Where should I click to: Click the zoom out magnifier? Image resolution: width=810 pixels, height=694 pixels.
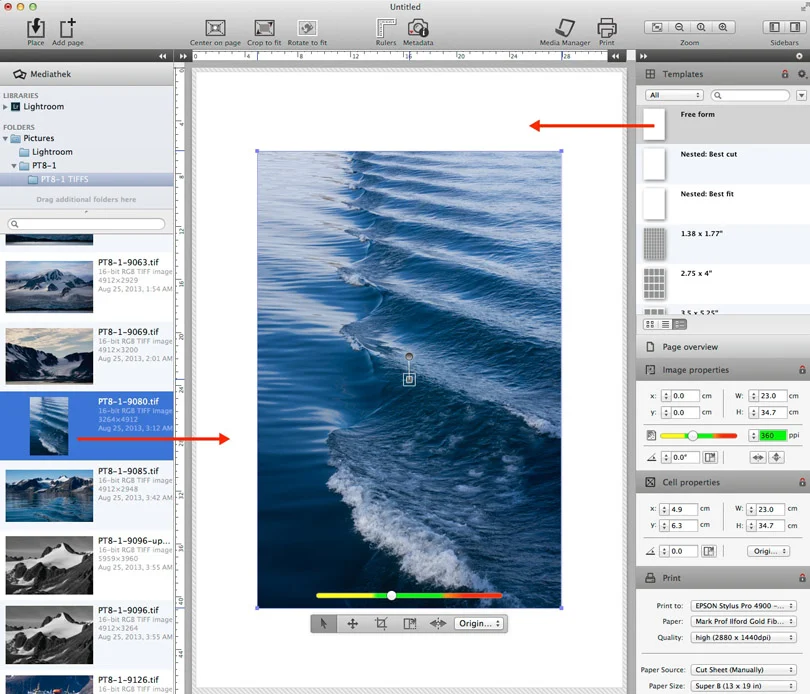[x=679, y=27]
